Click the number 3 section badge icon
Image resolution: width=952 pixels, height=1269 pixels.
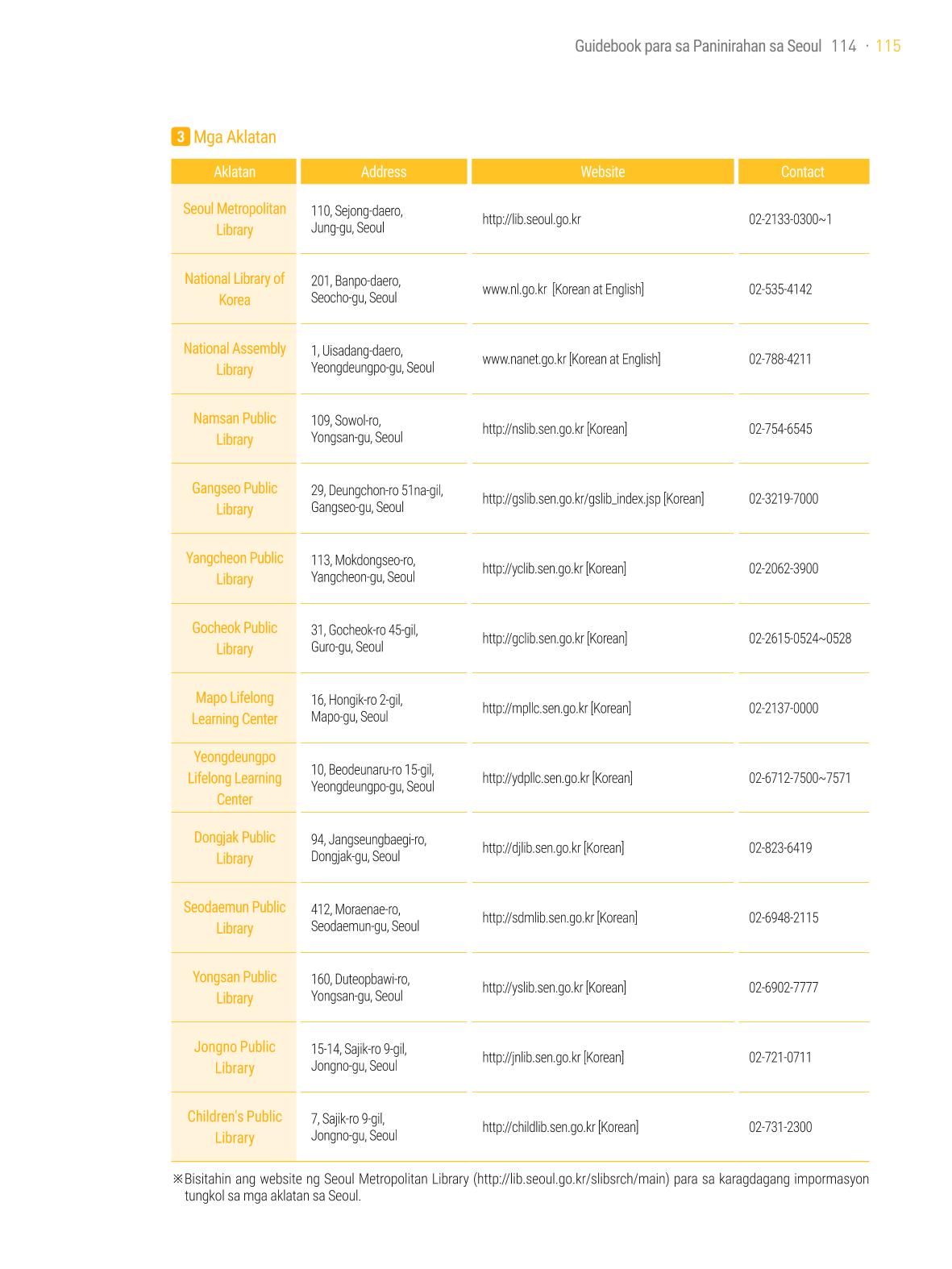[x=181, y=137]
